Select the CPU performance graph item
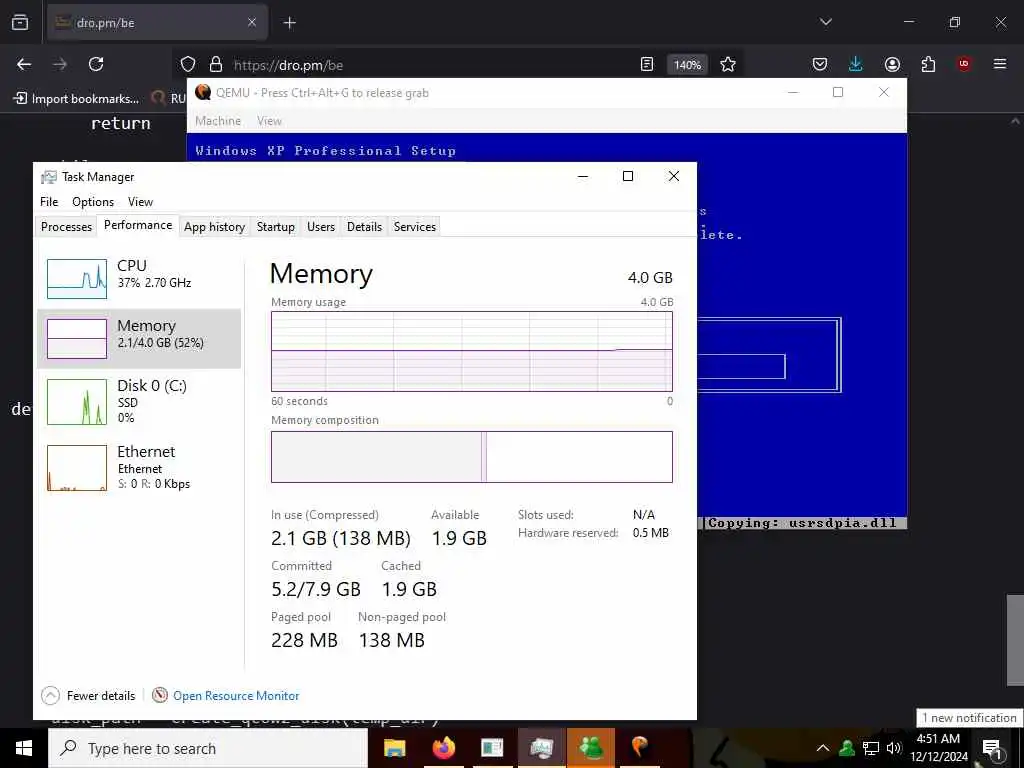Screen dimensions: 1024x768 140,278
